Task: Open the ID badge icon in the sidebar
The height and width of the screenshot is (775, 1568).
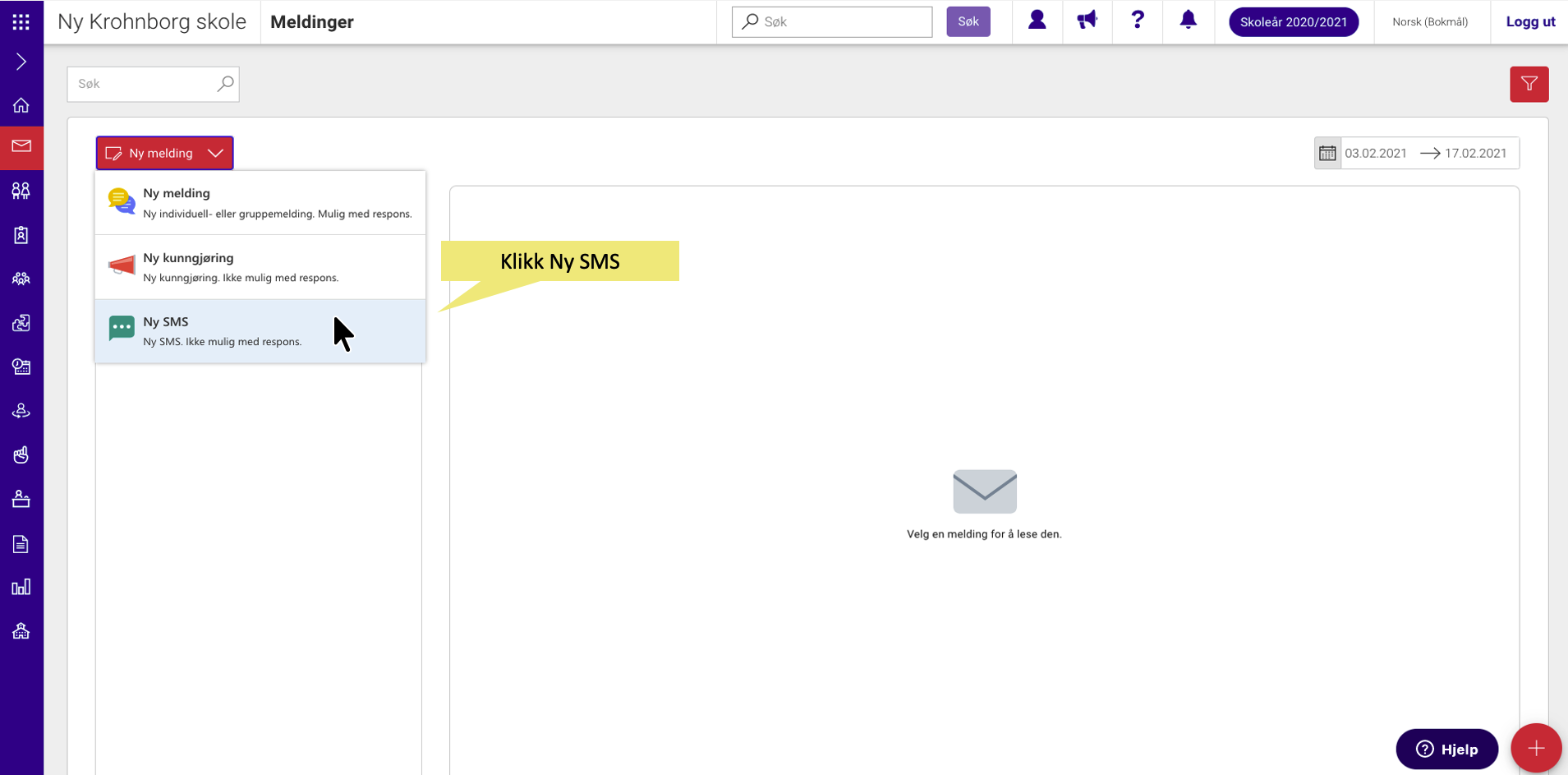Action: (x=21, y=236)
